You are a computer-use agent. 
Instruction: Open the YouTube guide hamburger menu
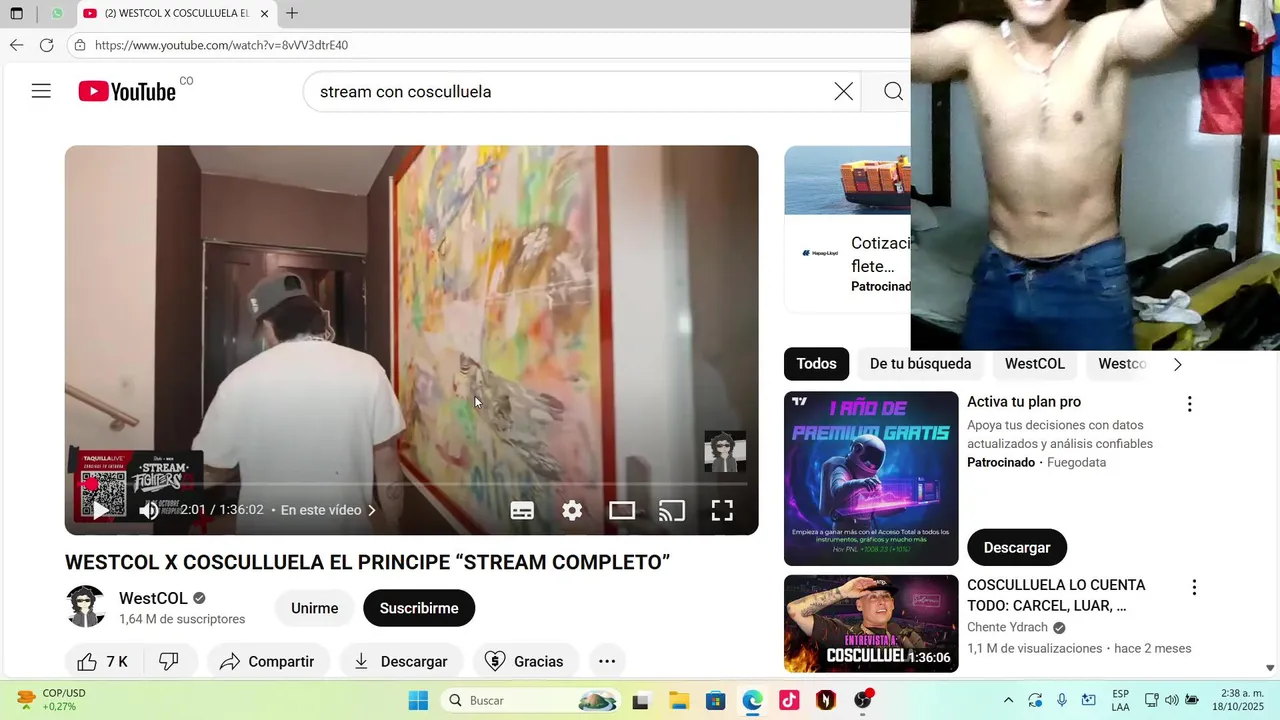tap(41, 91)
